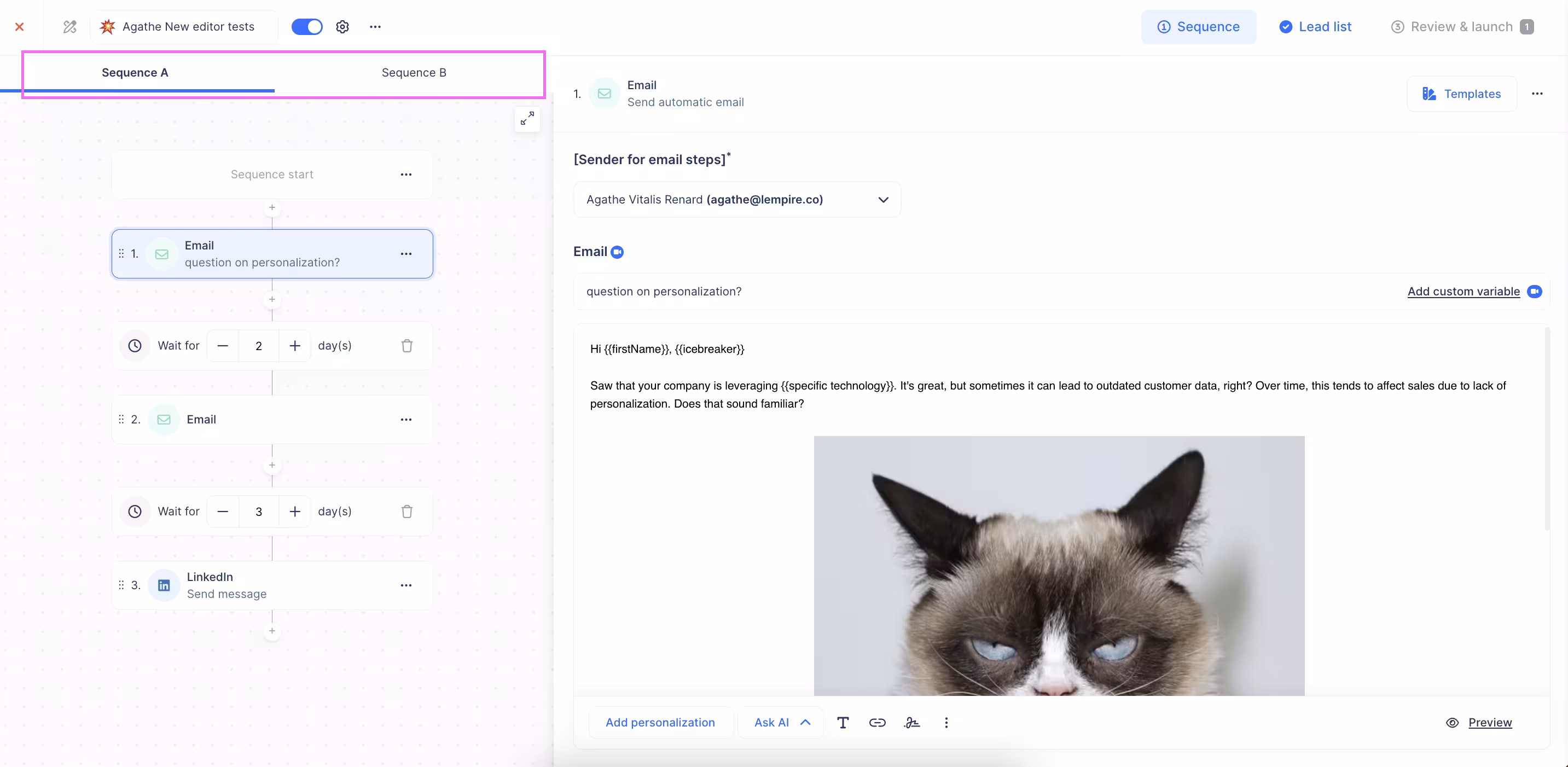Toggle the campaign active switch
The height and width of the screenshot is (767, 1568).
[x=307, y=27]
